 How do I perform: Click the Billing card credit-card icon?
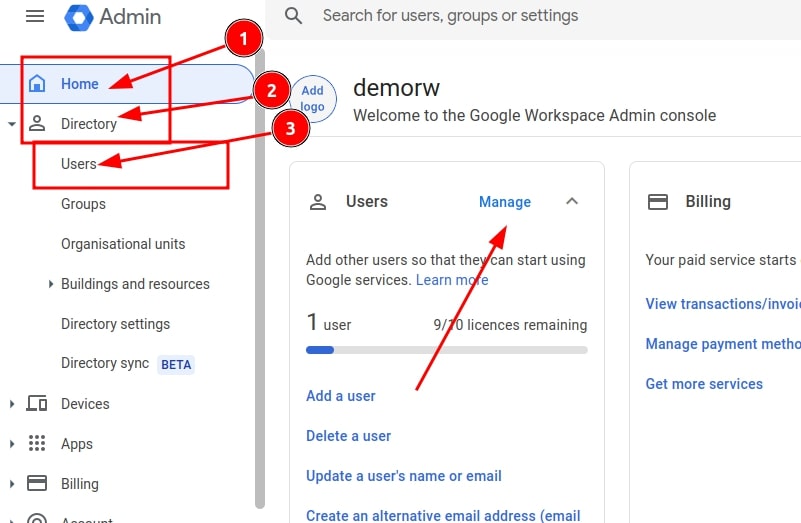657,202
